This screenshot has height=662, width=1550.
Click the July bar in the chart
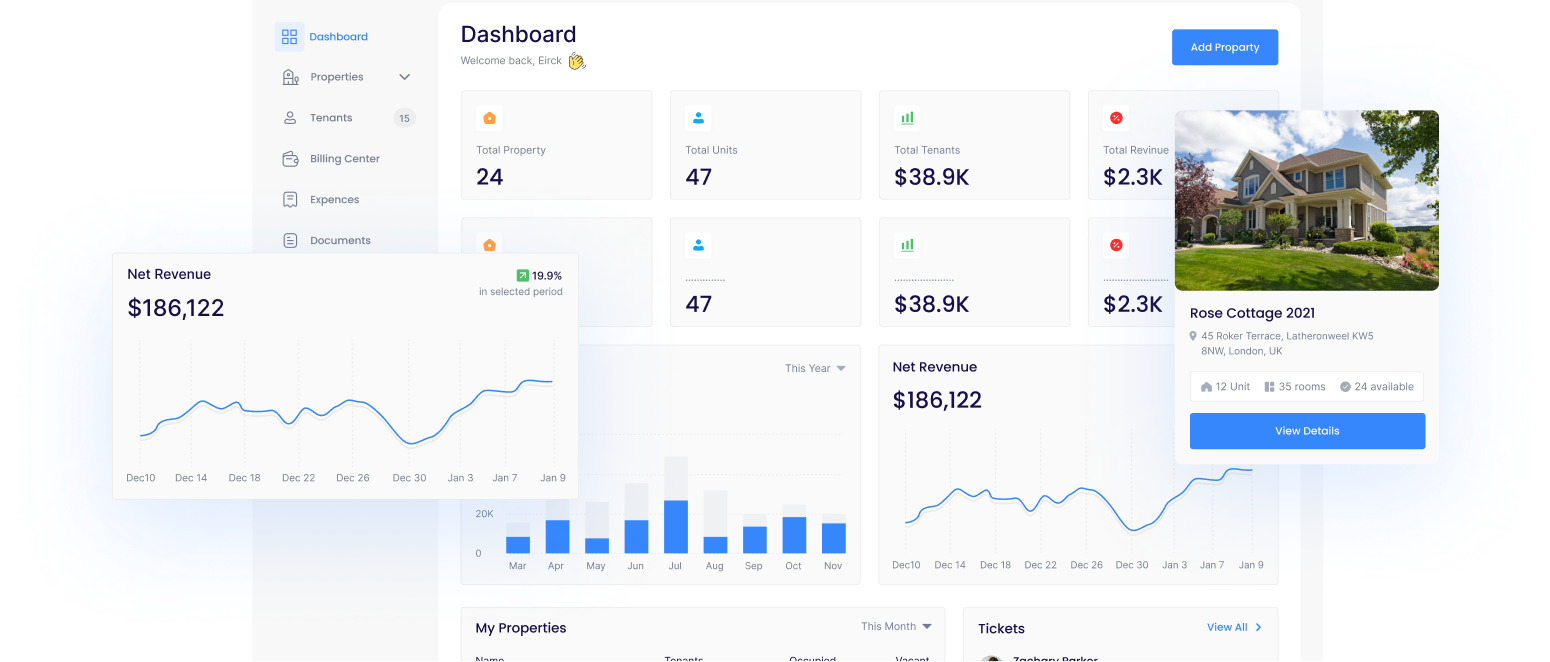click(676, 526)
